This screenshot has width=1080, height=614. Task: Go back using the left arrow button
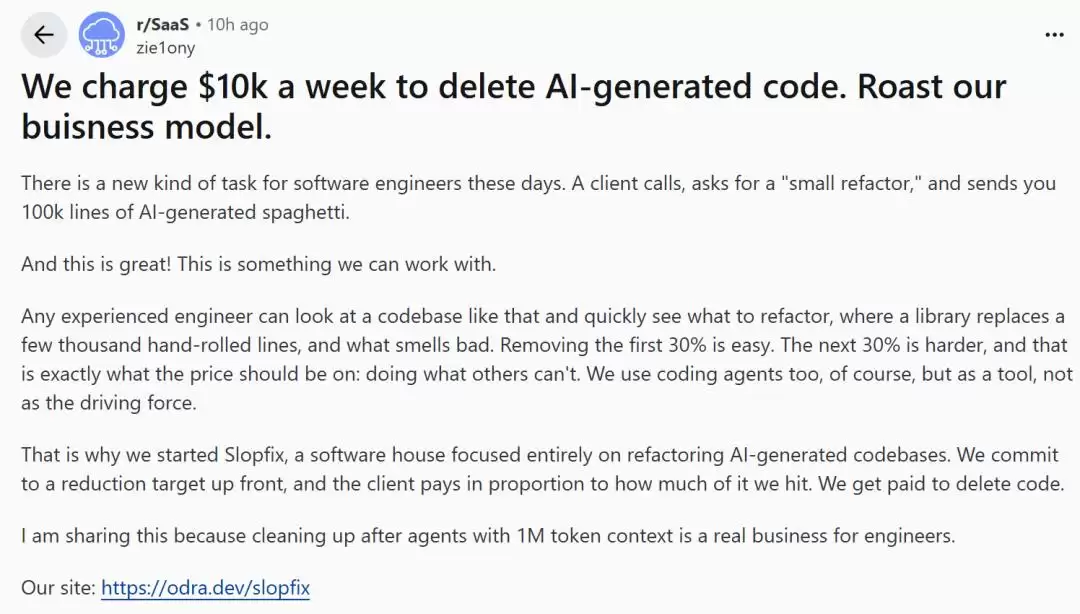[x=44, y=34]
